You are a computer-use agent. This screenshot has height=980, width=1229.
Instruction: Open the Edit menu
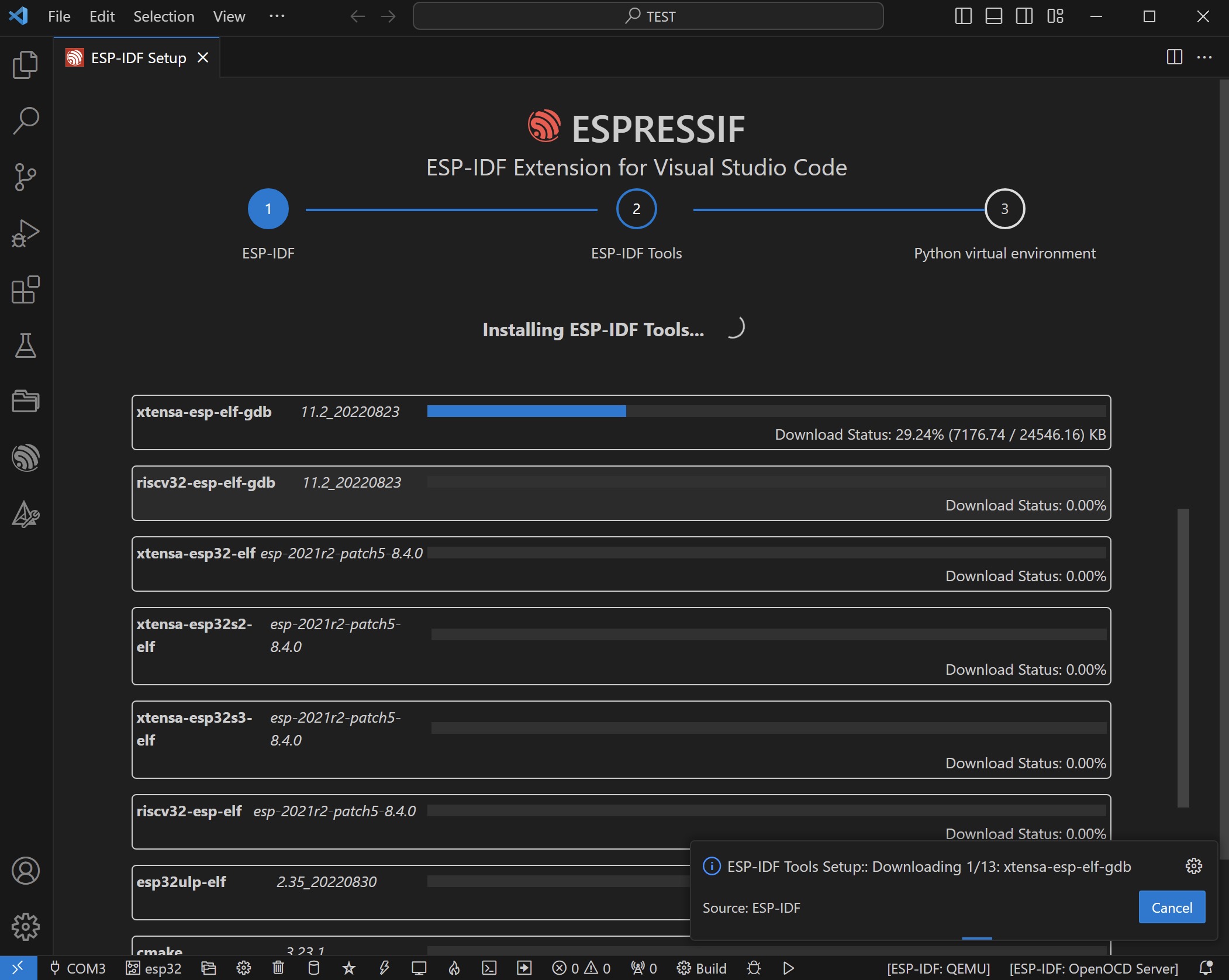click(102, 16)
